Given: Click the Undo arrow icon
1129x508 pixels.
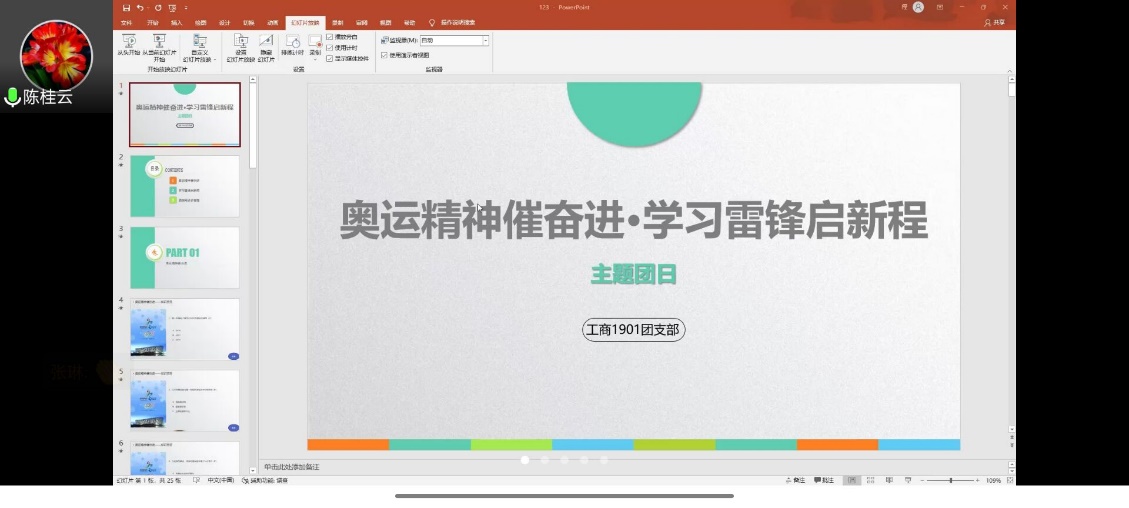Looking at the screenshot, I should [140, 7].
